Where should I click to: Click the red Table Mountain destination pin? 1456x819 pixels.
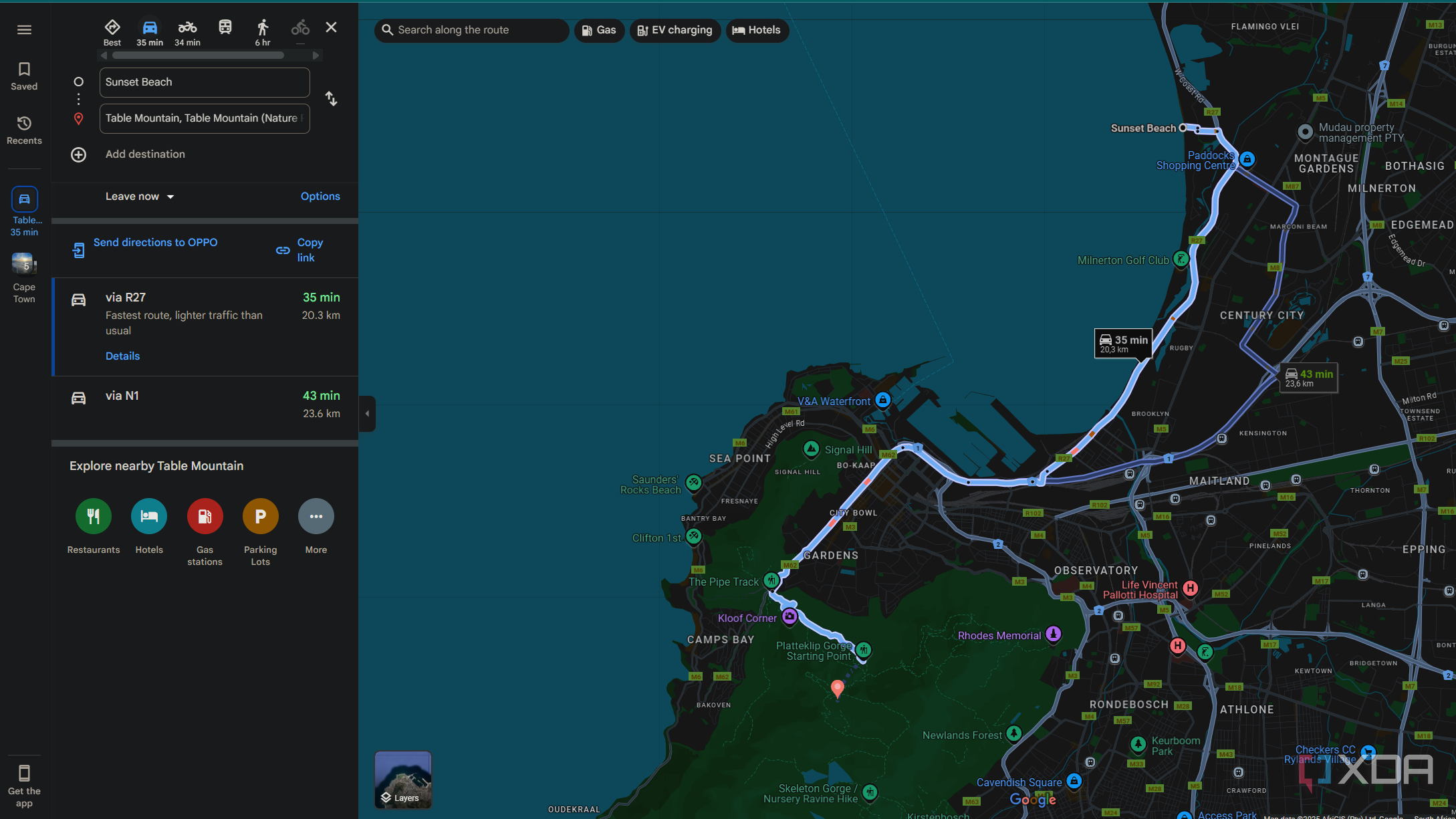[x=837, y=688]
